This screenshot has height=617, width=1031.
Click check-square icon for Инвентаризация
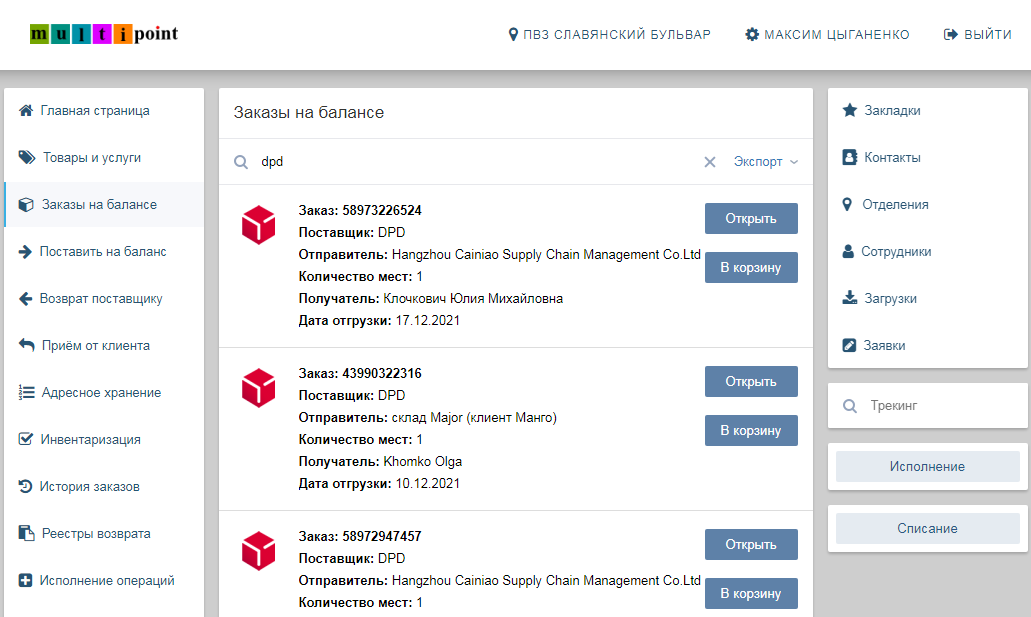26,439
